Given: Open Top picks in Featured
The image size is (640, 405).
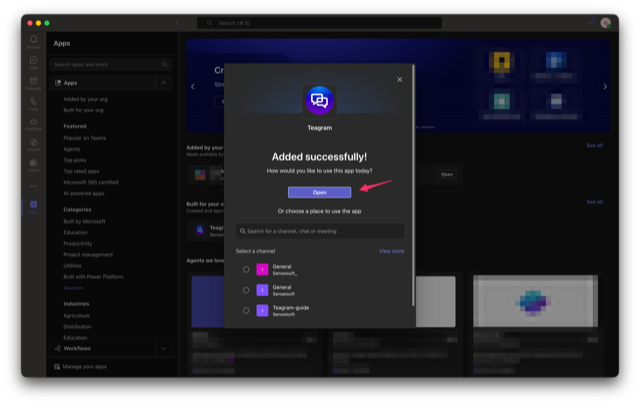Looking at the screenshot, I should click(75, 160).
